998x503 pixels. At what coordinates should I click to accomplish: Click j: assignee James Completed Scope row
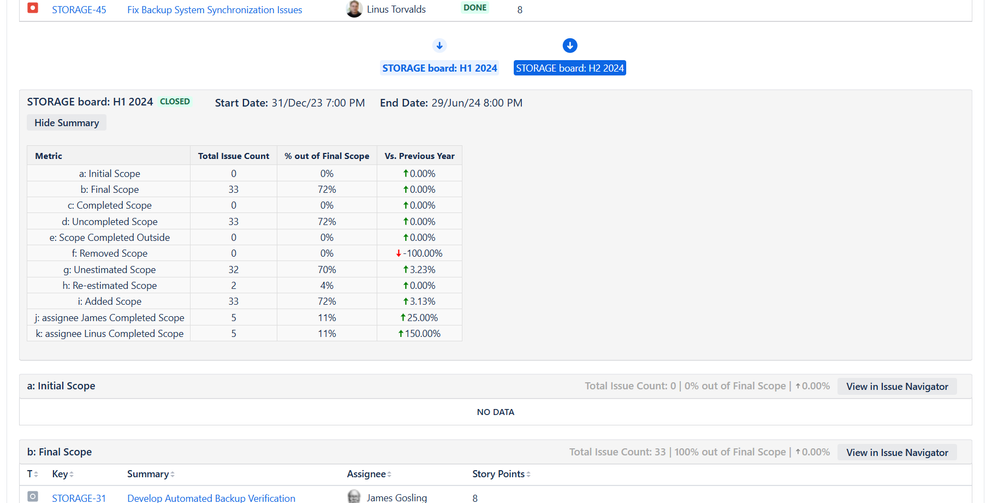pos(244,318)
